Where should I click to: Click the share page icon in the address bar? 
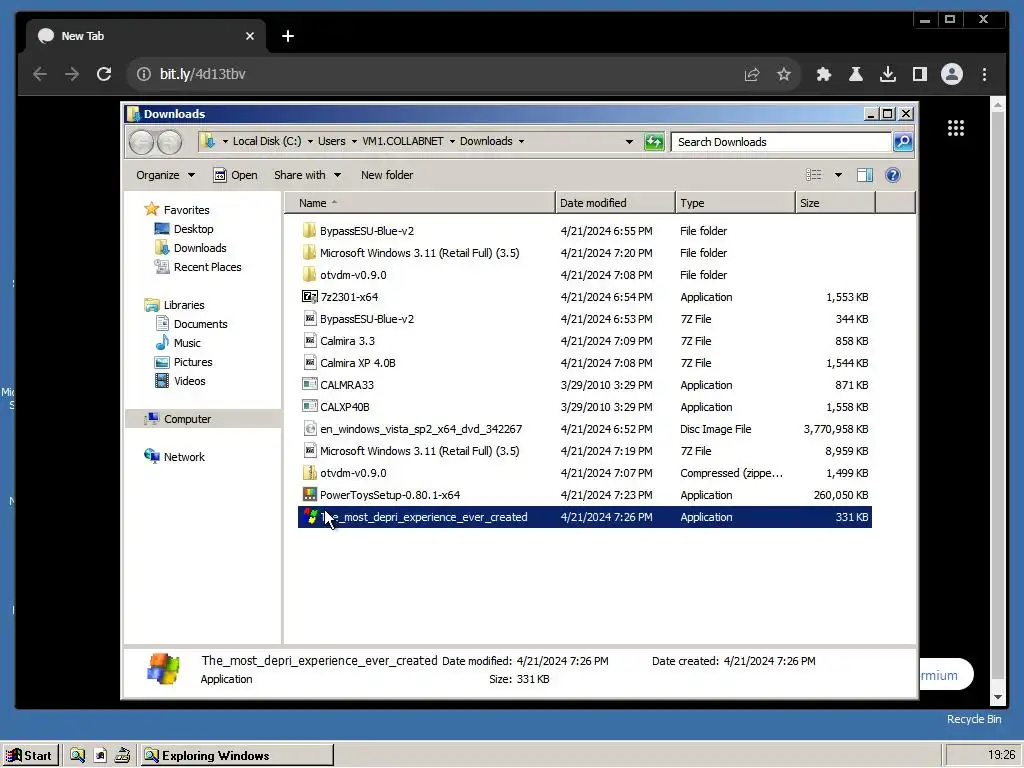coord(752,74)
